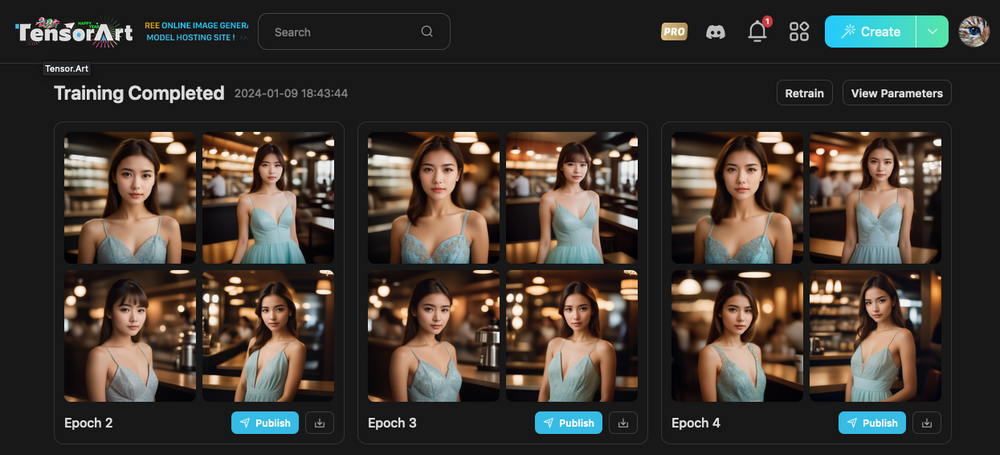Screen dimensions: 1000x455
Task: Open the PRO membership badge
Action: tap(674, 32)
